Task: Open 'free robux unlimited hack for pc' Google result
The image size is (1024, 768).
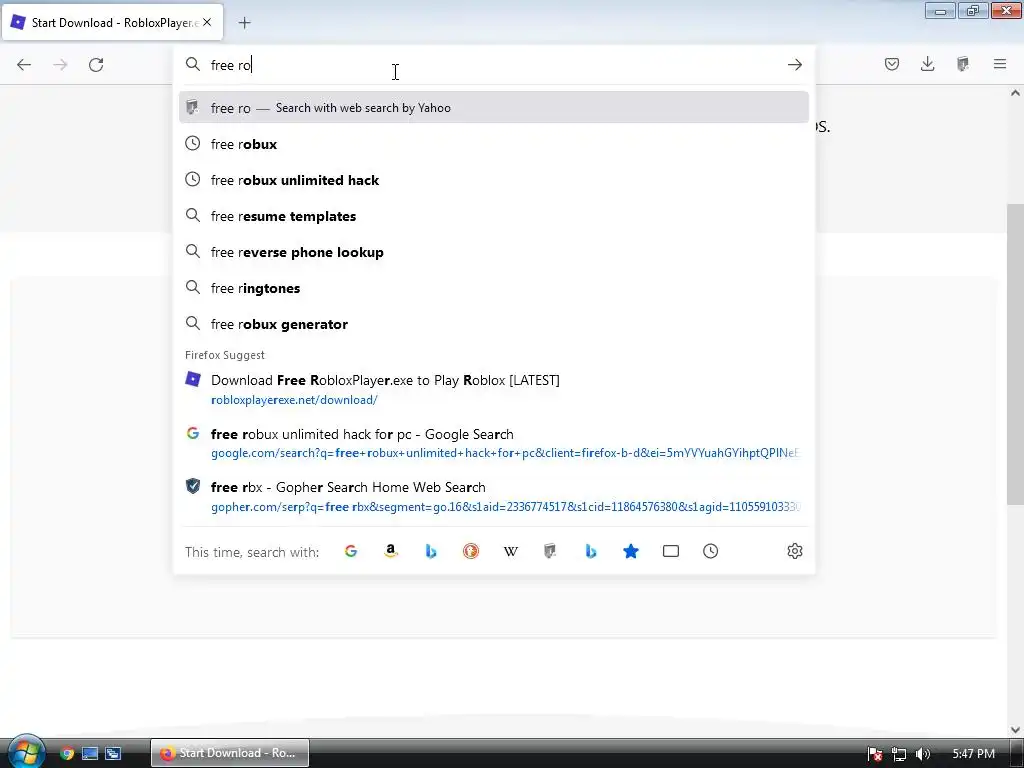Action: tap(494, 443)
